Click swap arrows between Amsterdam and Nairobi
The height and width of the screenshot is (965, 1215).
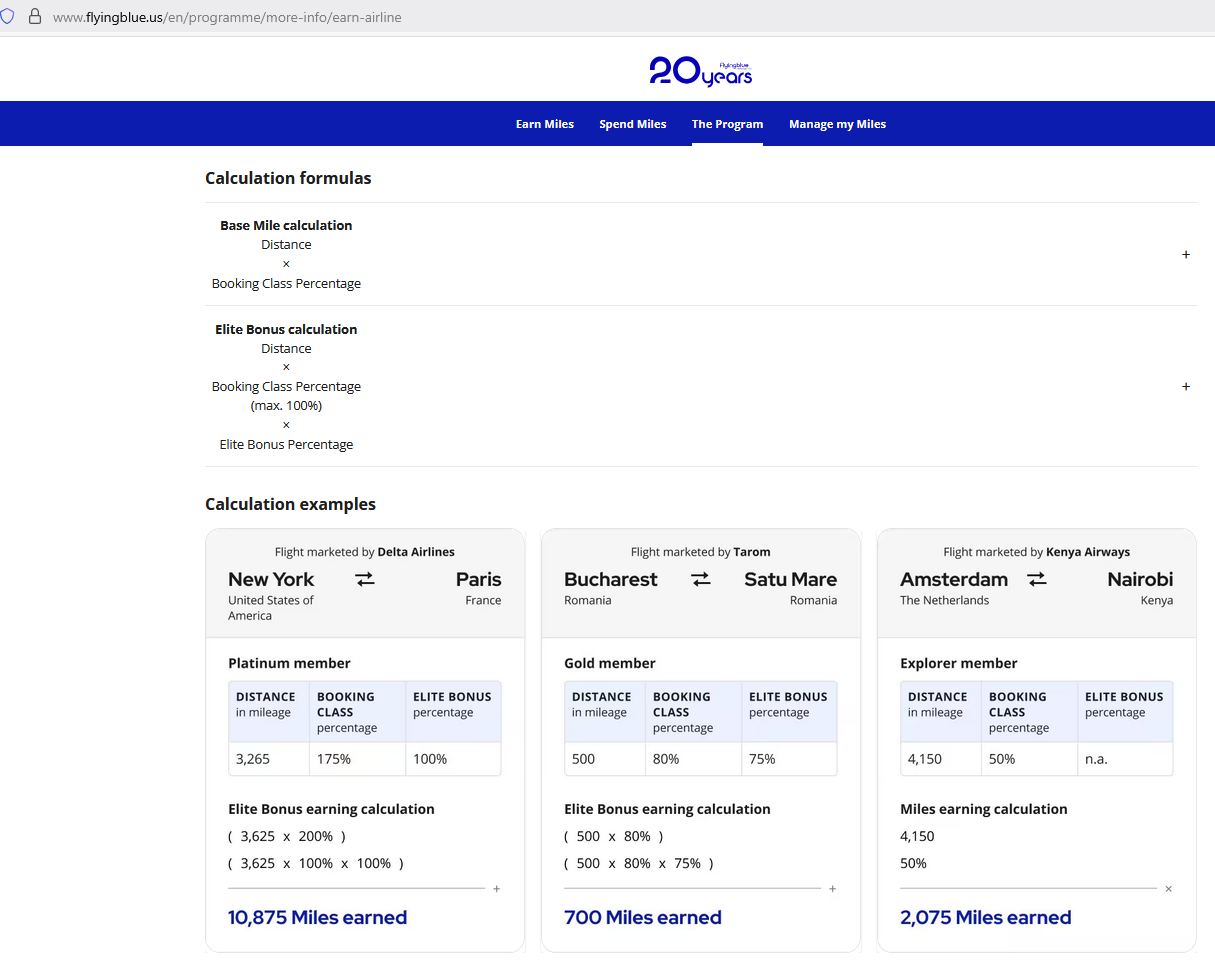click(x=1037, y=579)
